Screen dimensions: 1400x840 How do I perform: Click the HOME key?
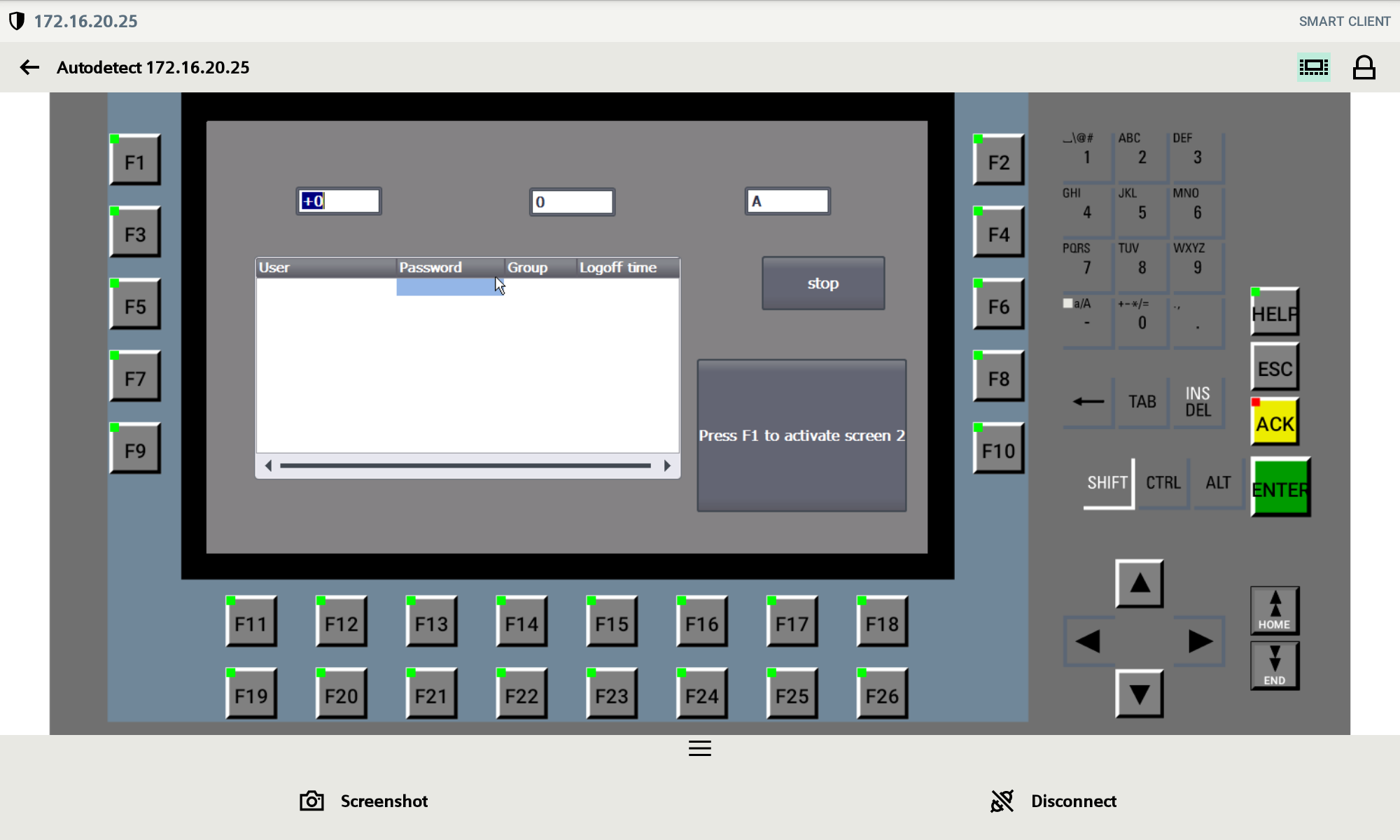[x=1275, y=610]
